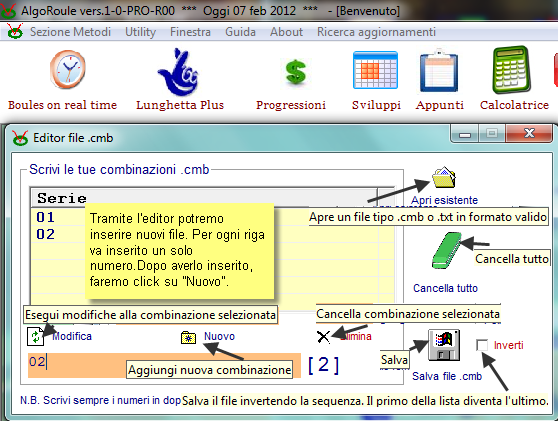Click the Elimina X icon
This screenshot has height=421, width=558.
click(323, 336)
